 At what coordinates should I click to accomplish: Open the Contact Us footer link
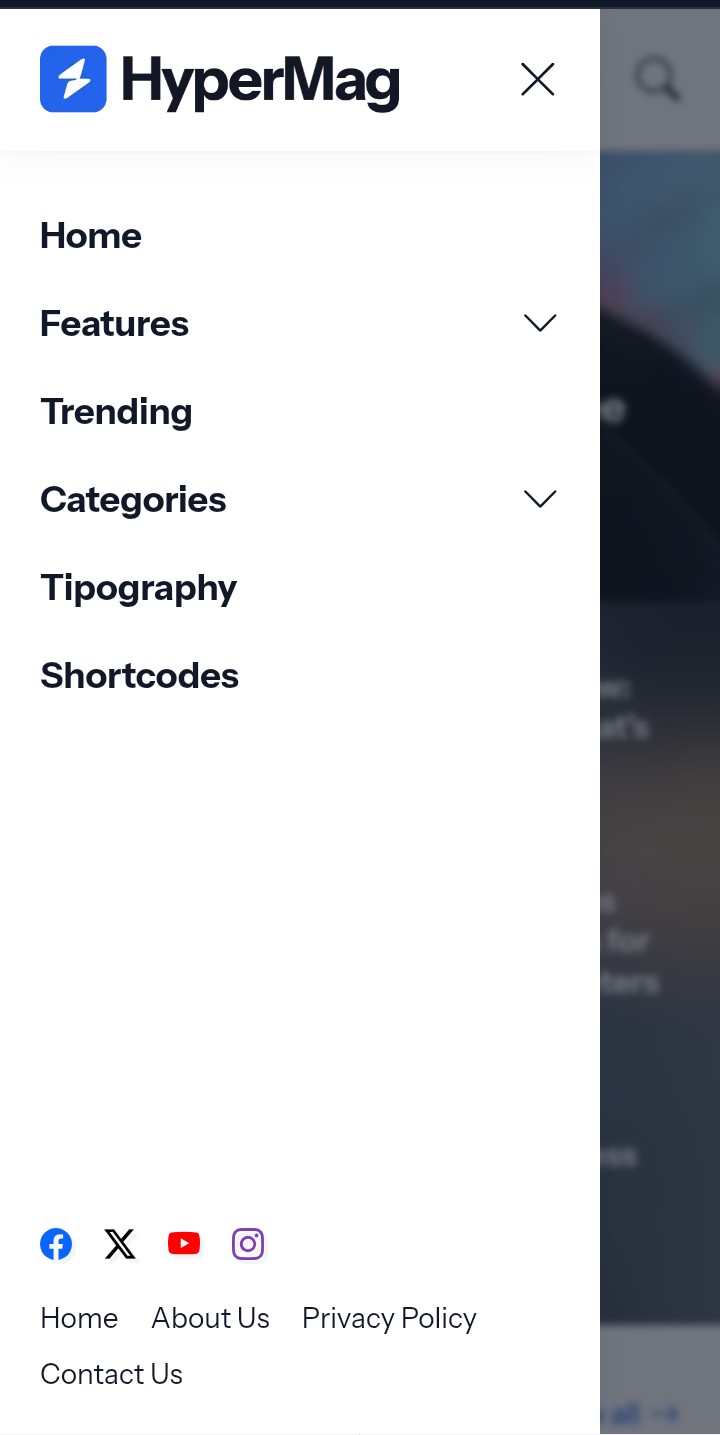111,1374
